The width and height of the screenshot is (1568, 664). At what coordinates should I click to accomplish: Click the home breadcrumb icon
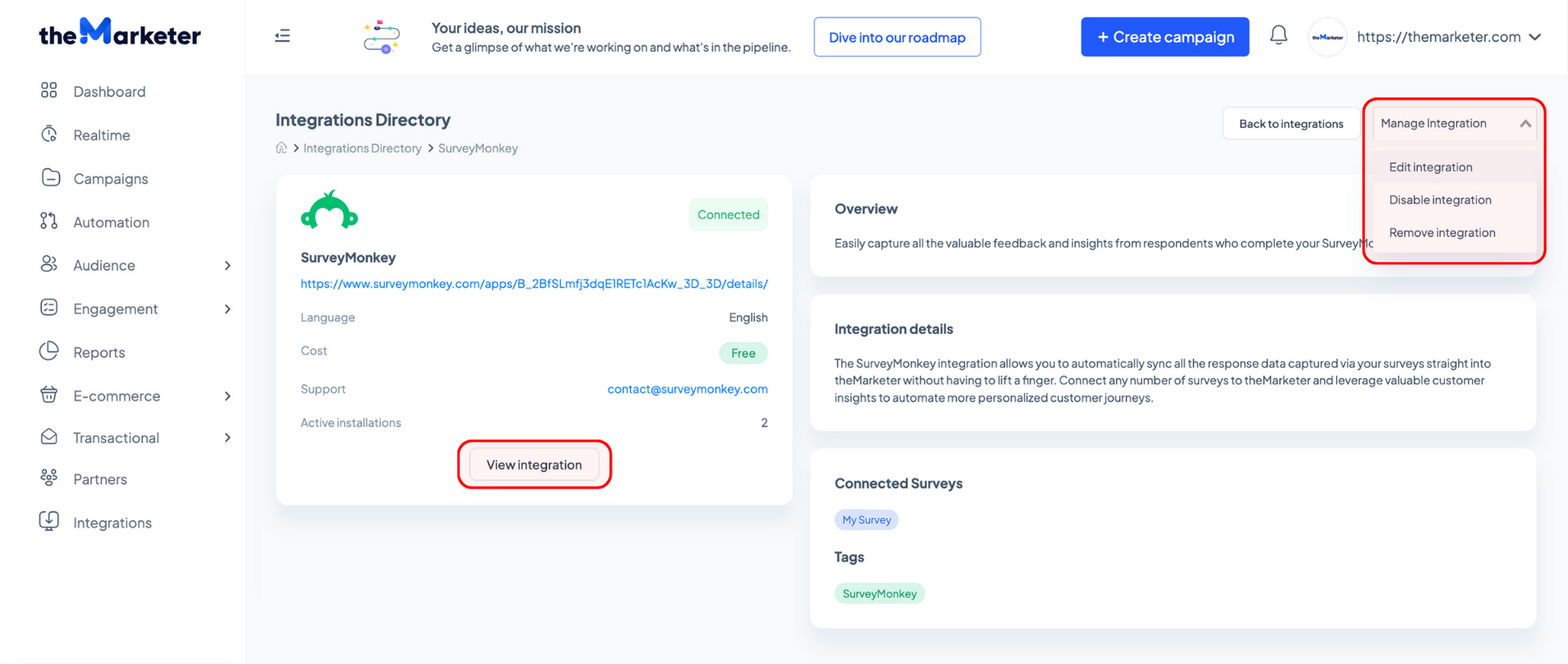[x=281, y=148]
